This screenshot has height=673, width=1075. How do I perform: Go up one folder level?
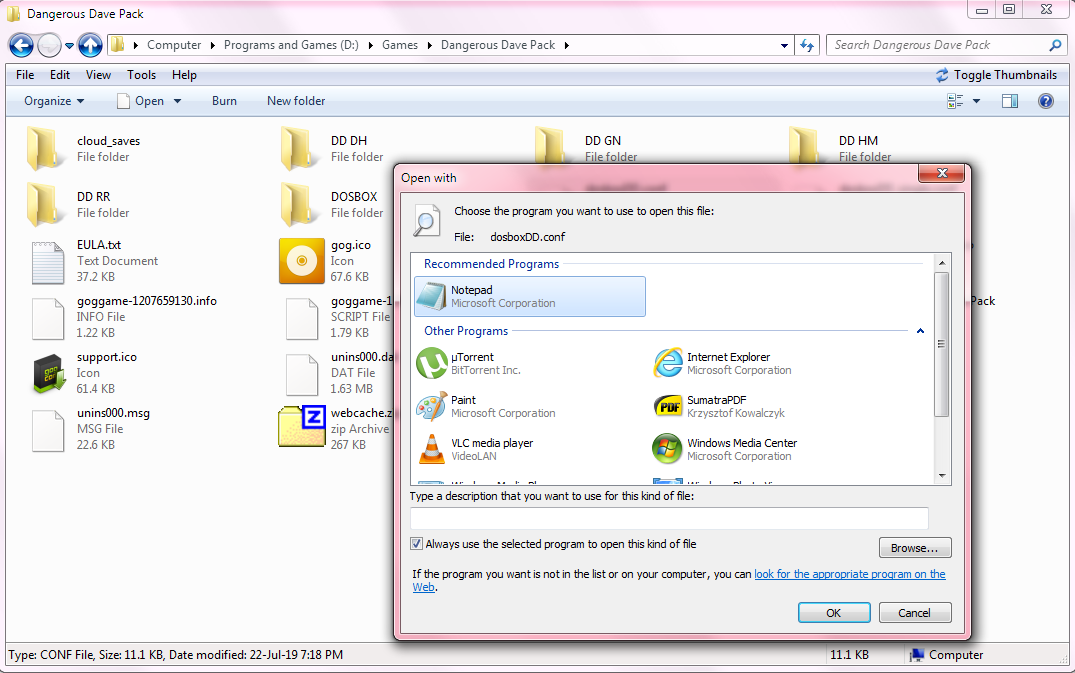(90, 45)
